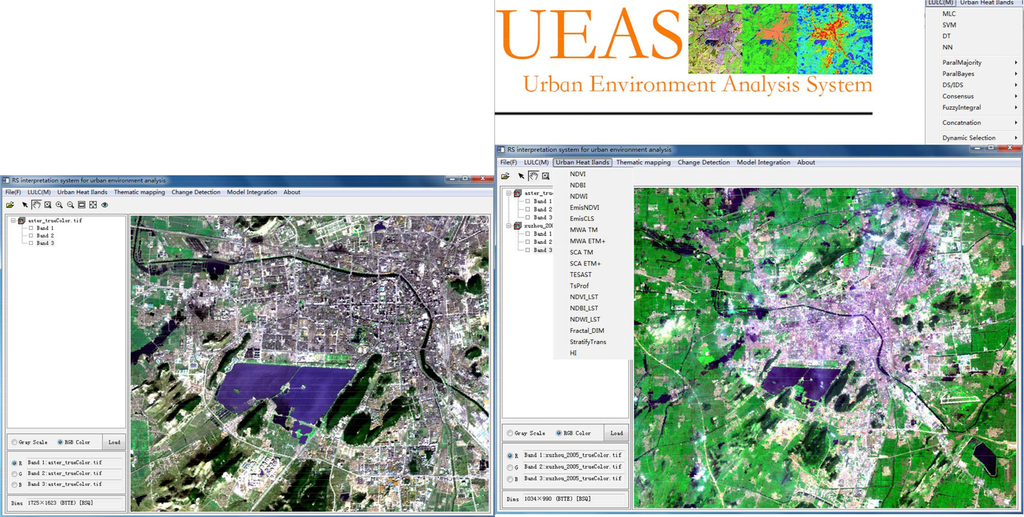The width and height of the screenshot is (1024, 517).
Task: Activate the pan hand tool in the aster window
Action: pos(36,204)
